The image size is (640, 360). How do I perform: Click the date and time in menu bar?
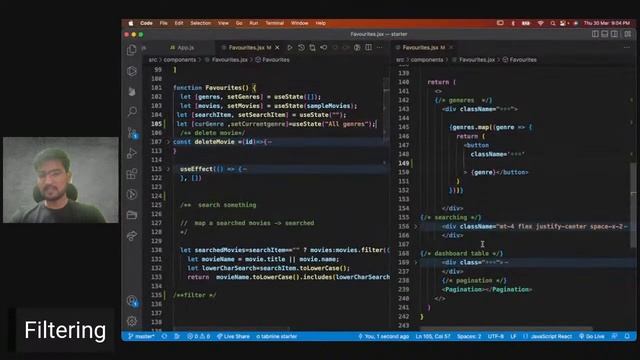click(x=607, y=23)
